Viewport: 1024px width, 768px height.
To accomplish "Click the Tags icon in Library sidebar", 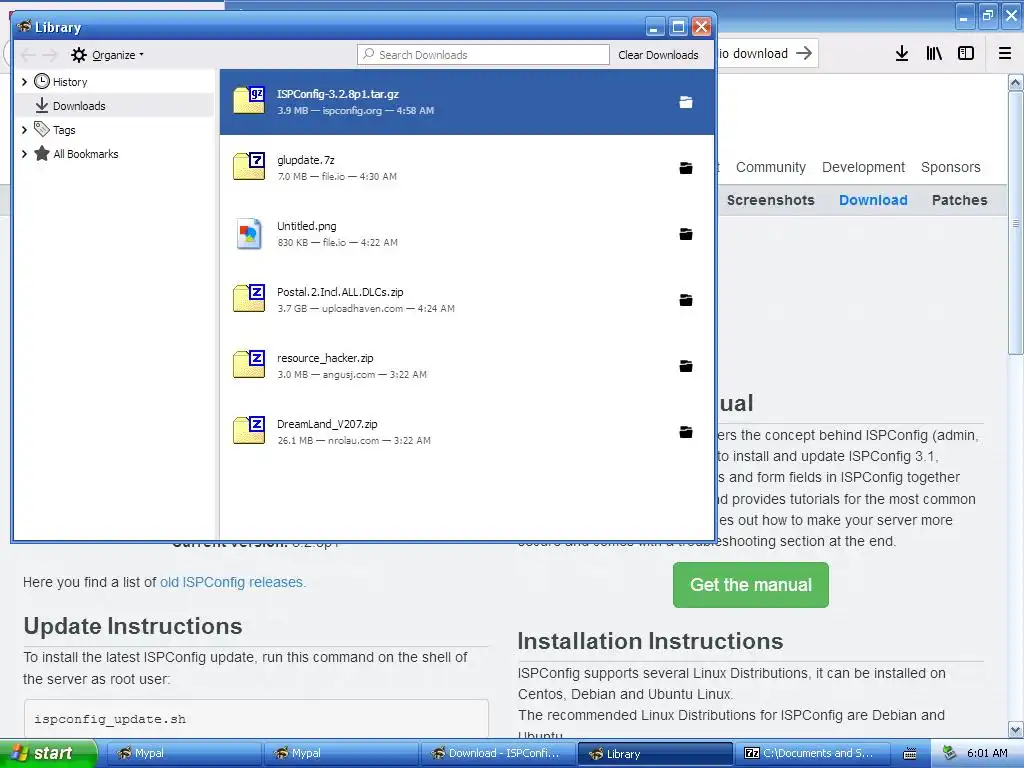I will point(42,129).
